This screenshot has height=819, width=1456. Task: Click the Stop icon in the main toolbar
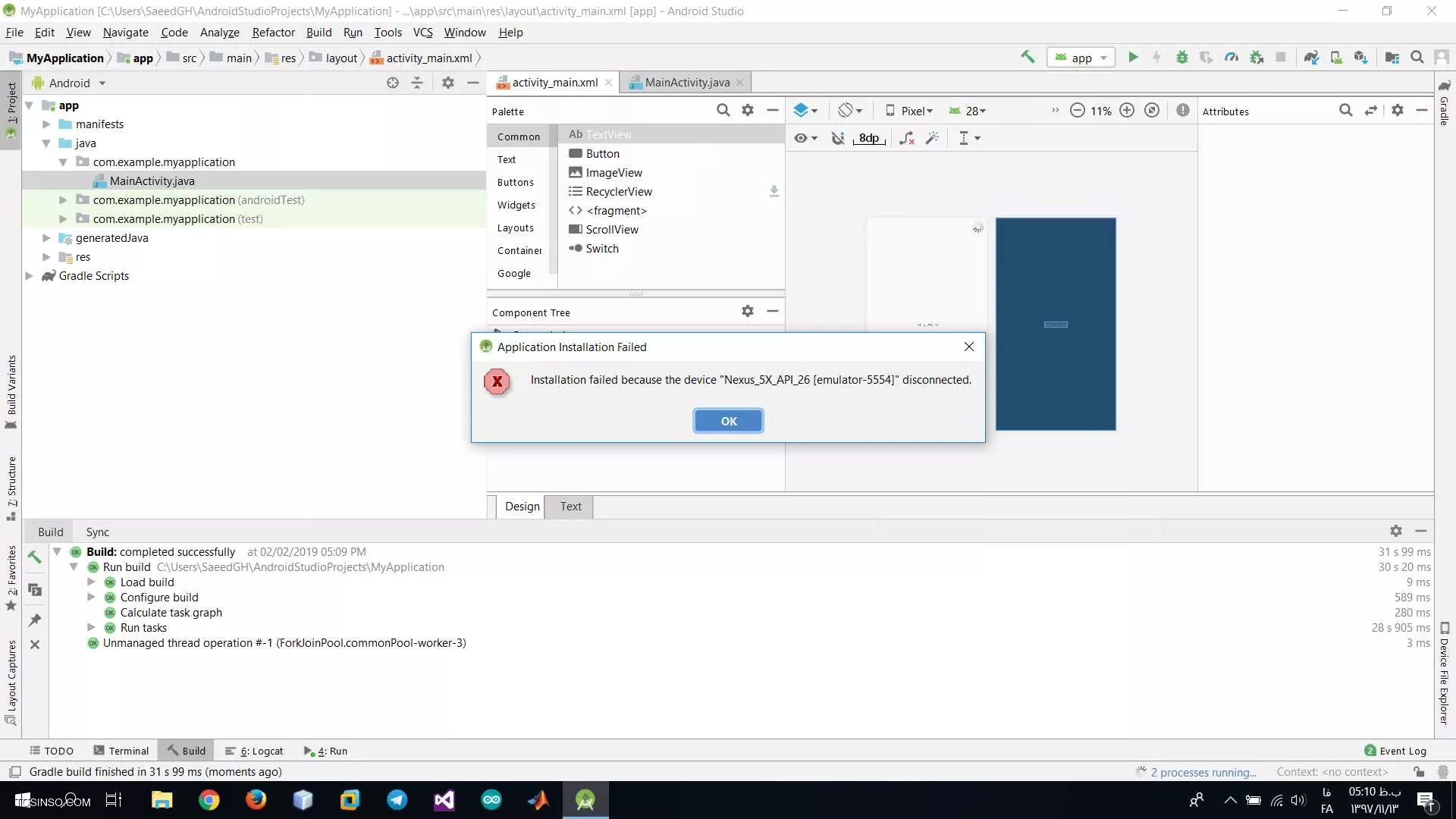pos(1281,57)
